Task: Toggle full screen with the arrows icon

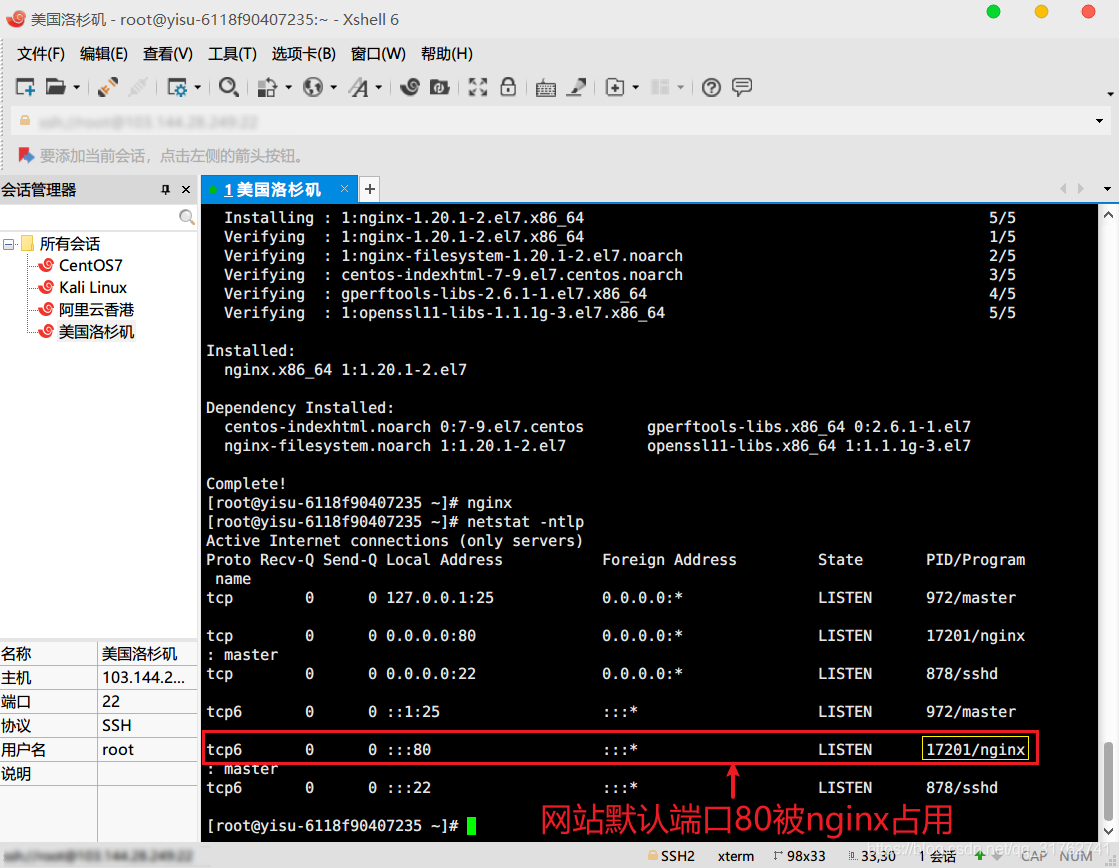Action: click(477, 87)
